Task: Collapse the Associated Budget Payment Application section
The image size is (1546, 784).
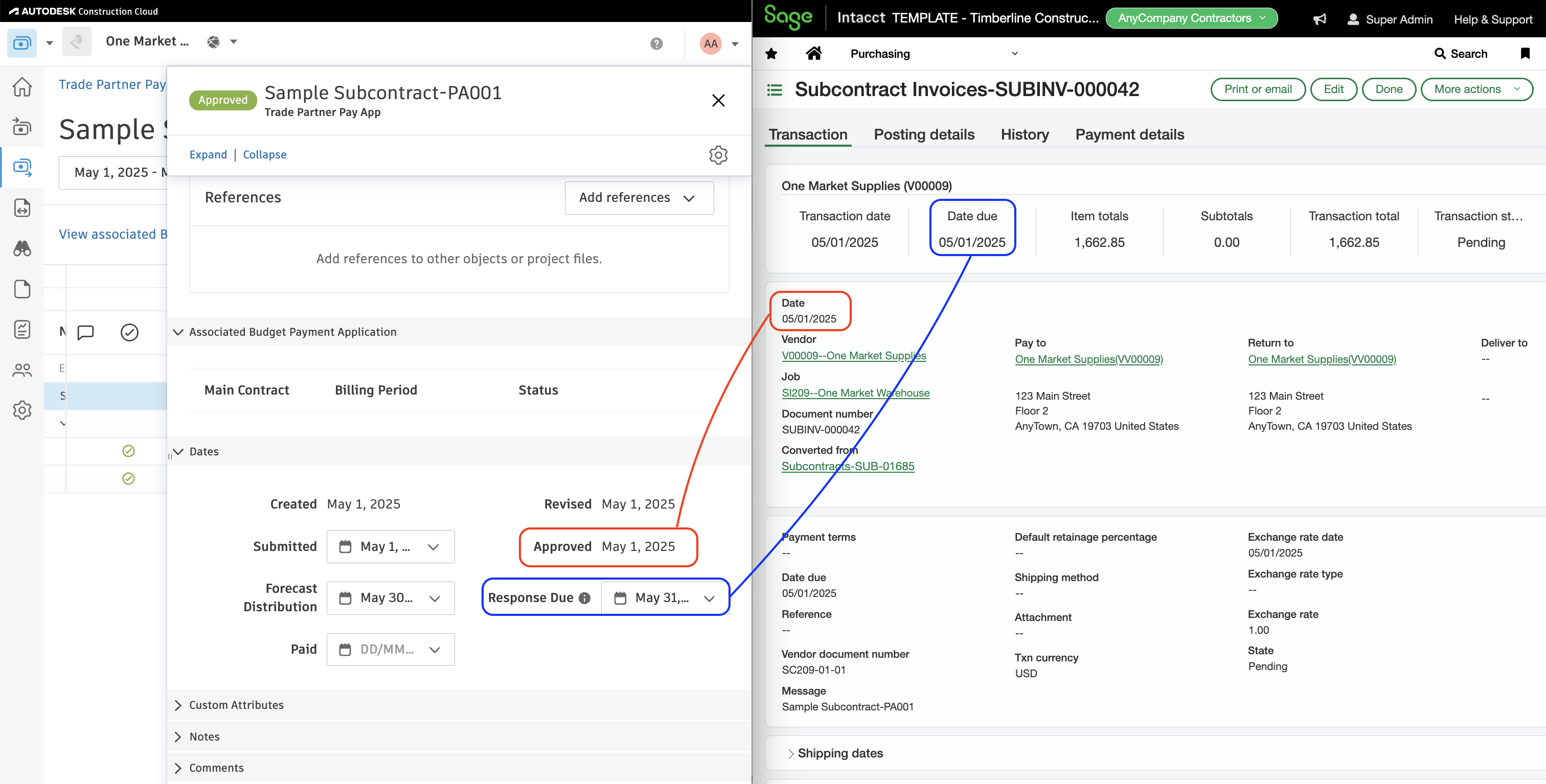Action: coord(178,332)
